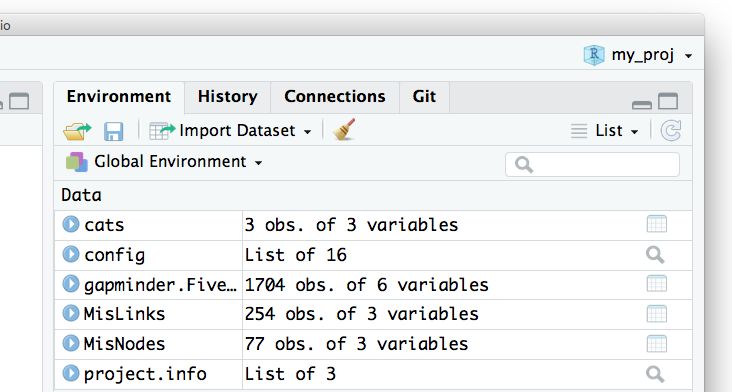Select the text '1704 obs. of 6 variables'
Screen dimensions: 732x392
click(x=366, y=285)
